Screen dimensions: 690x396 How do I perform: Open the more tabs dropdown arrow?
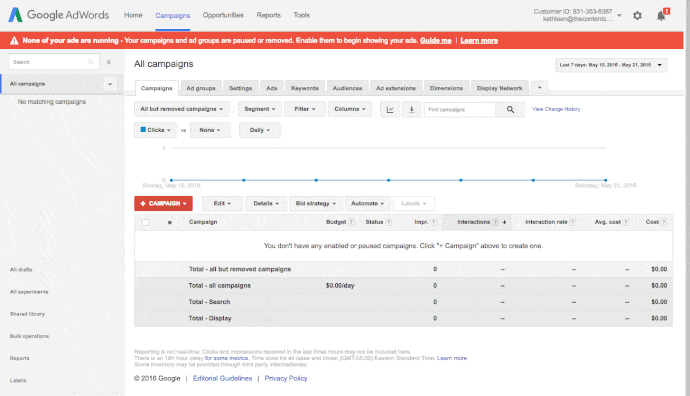[x=540, y=88]
